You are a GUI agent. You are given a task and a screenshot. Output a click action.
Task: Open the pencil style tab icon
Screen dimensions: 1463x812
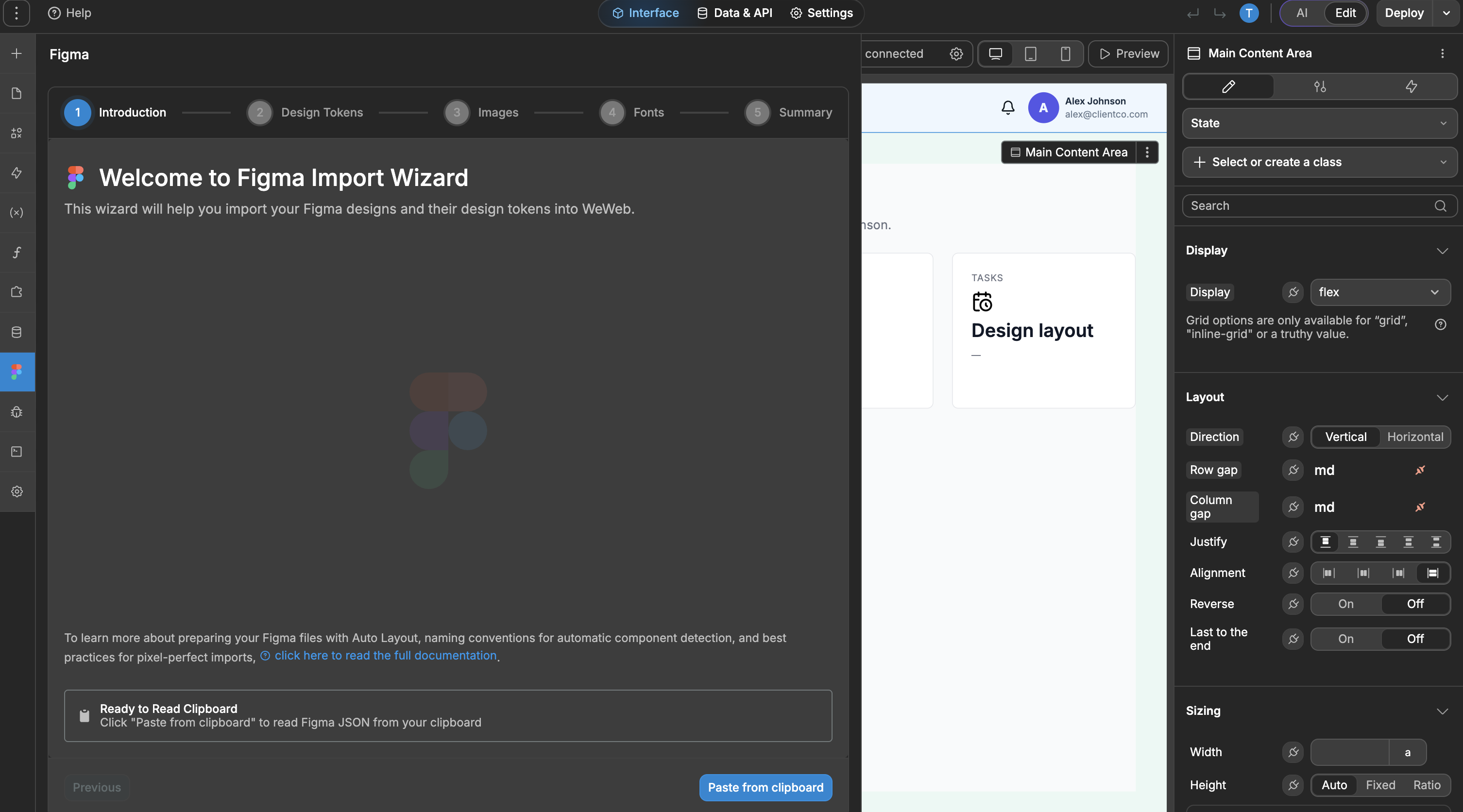click(1228, 86)
